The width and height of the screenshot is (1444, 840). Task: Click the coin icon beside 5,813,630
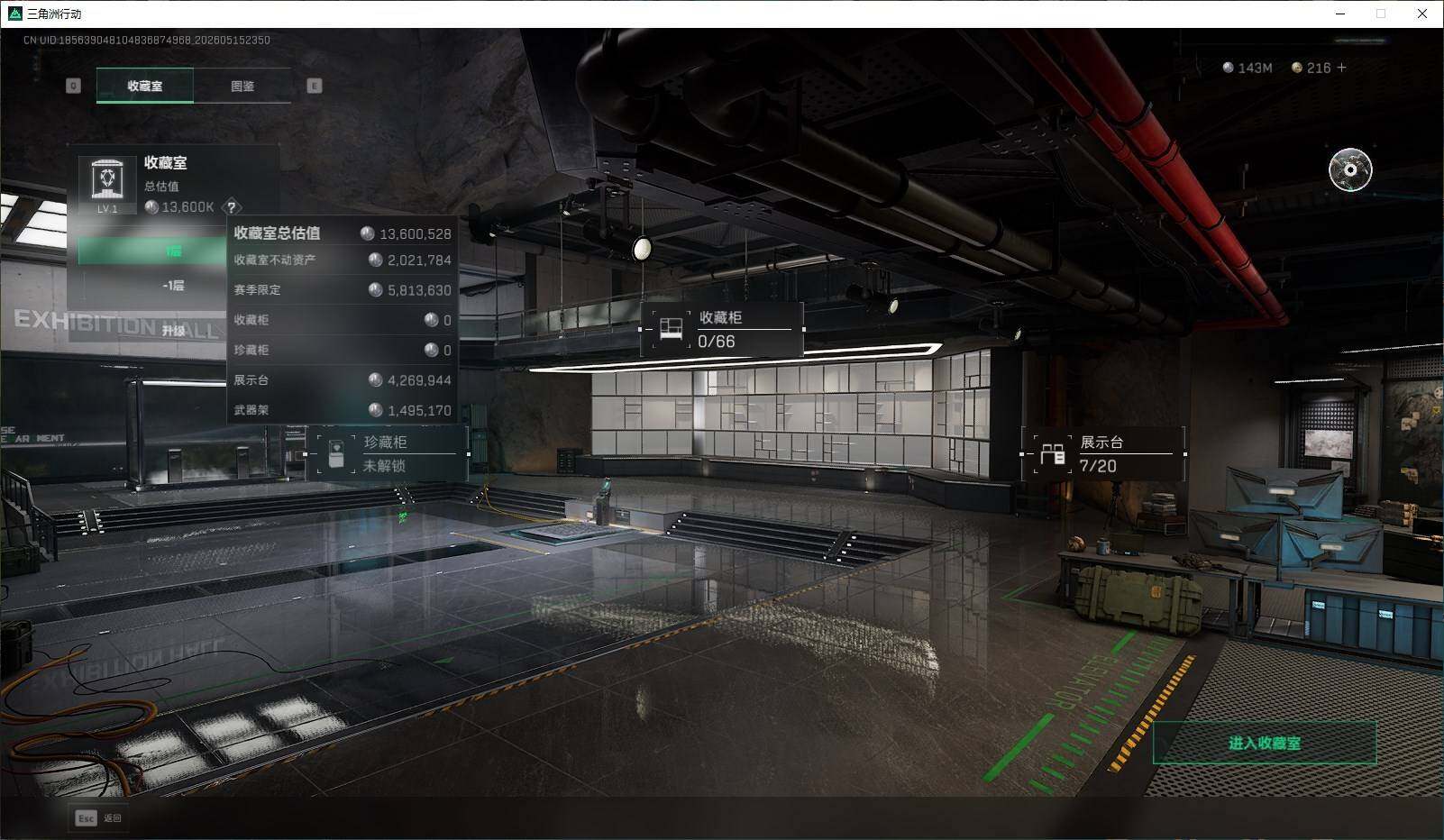376,289
